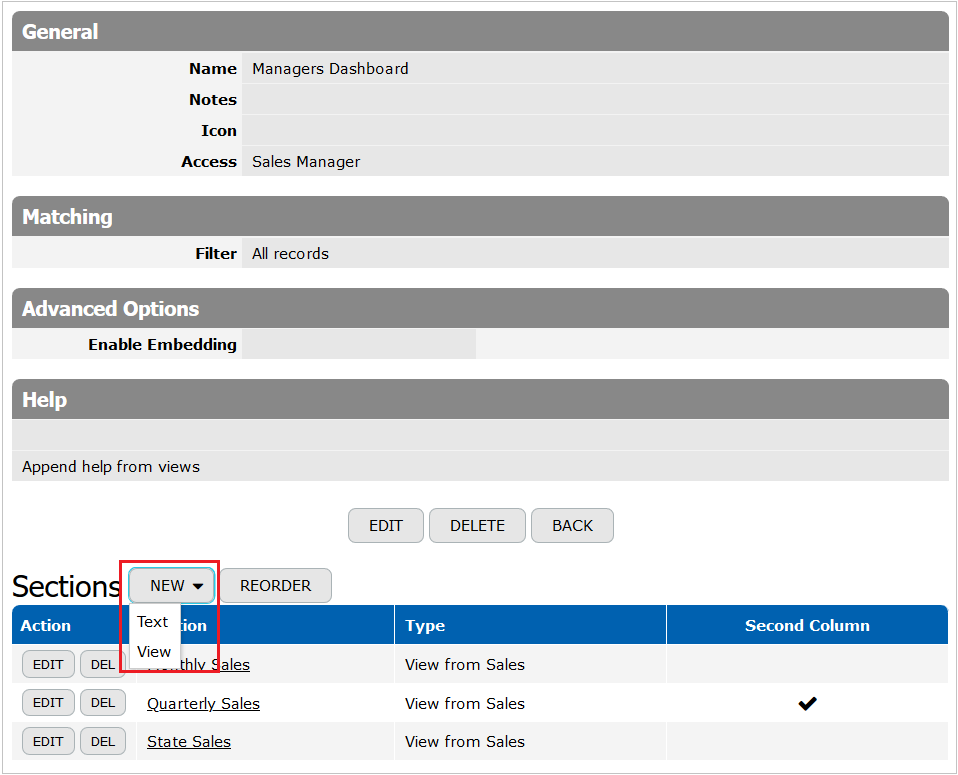Click the Append help from views text
Screen dimensions: 958x775
click(111, 466)
